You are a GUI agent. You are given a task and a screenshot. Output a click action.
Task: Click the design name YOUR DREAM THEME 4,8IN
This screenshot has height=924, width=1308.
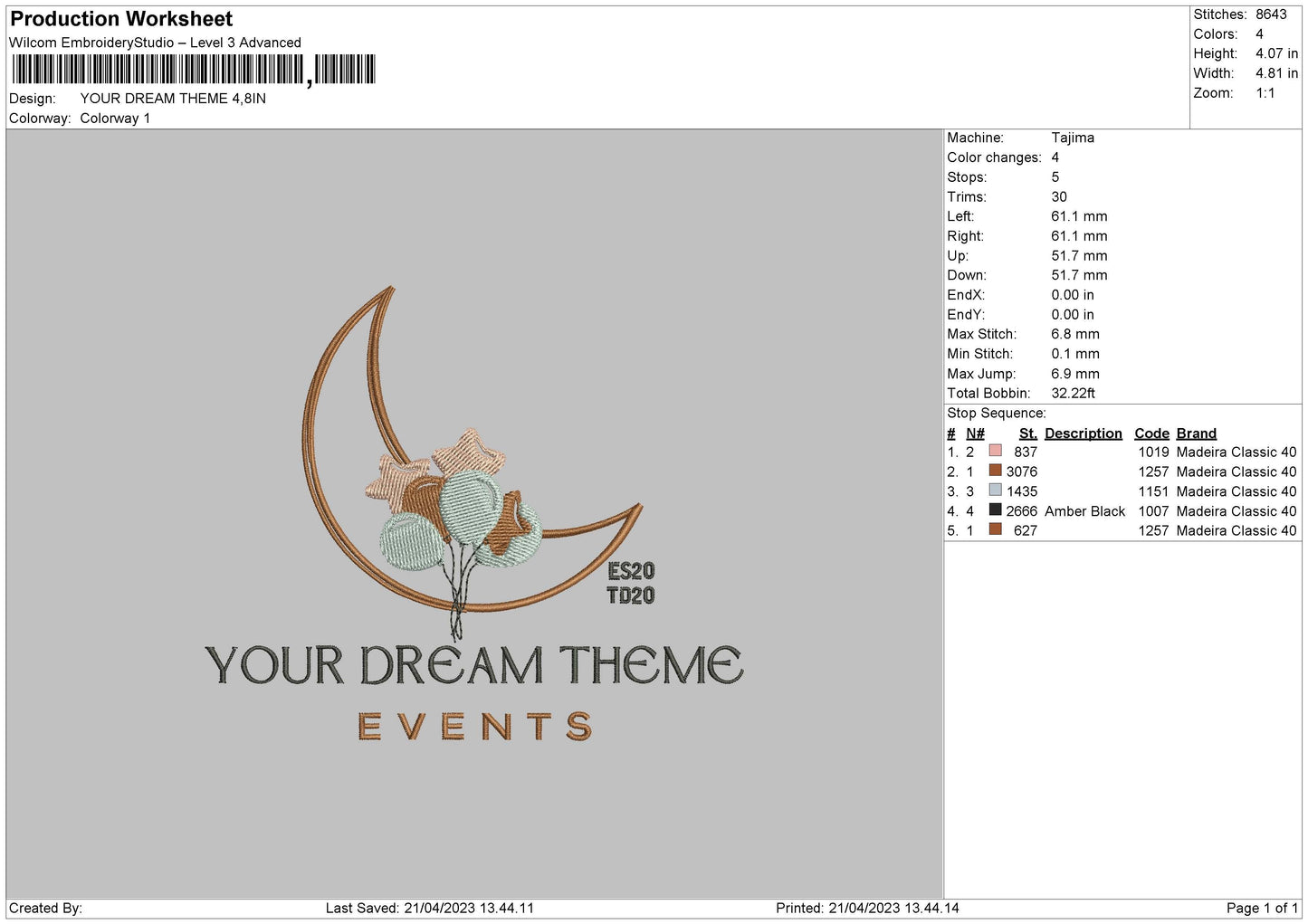[173, 99]
